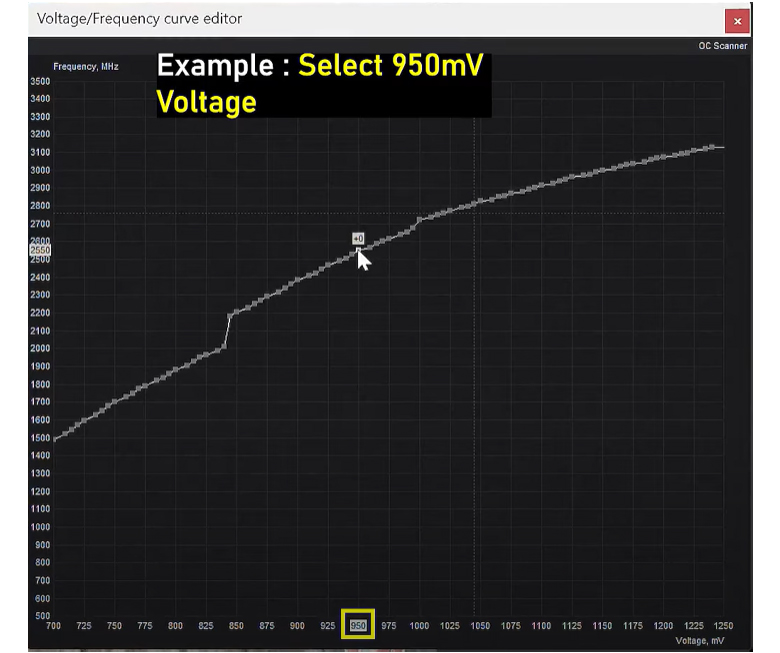This screenshot has width=780, height=653.
Task: Select the curve point at 950 mV
Action: pos(358,250)
